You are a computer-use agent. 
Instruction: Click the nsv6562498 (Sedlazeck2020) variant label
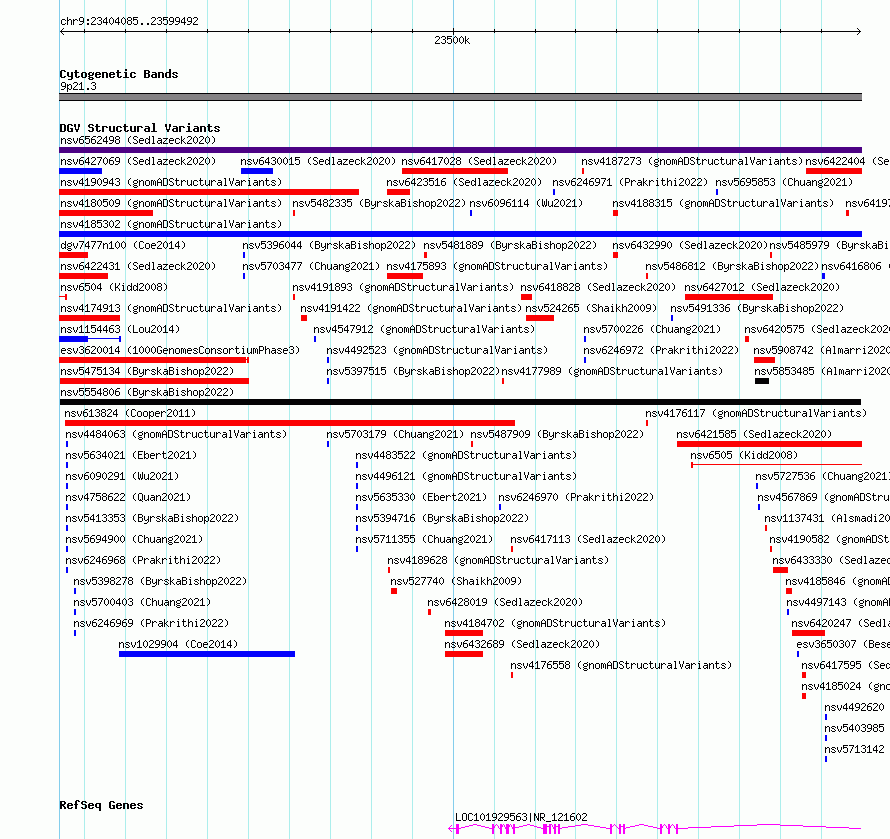pyautogui.click(x=138, y=140)
